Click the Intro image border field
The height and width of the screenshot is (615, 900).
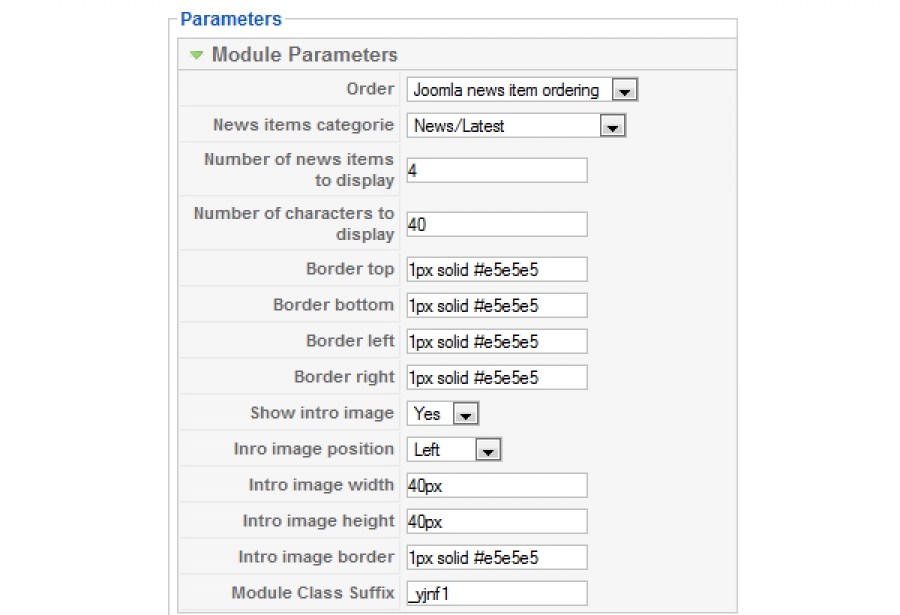click(x=496, y=557)
